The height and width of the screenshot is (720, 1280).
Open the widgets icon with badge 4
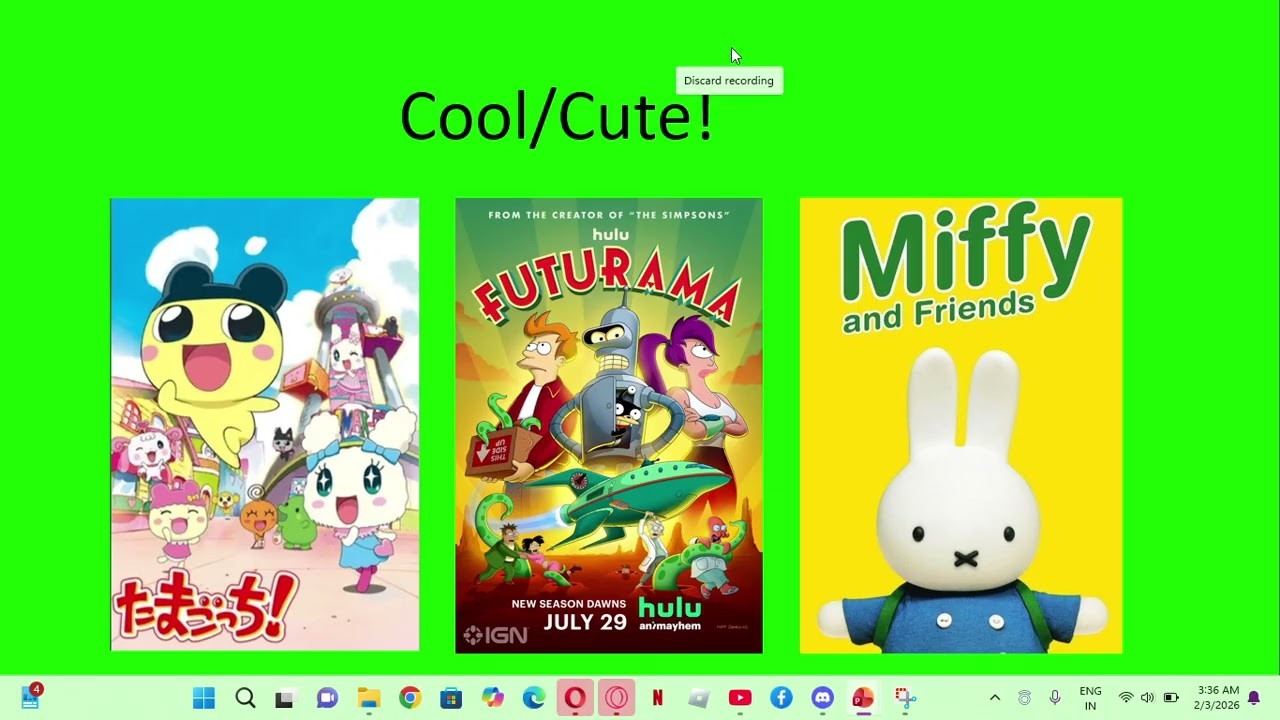click(30, 697)
